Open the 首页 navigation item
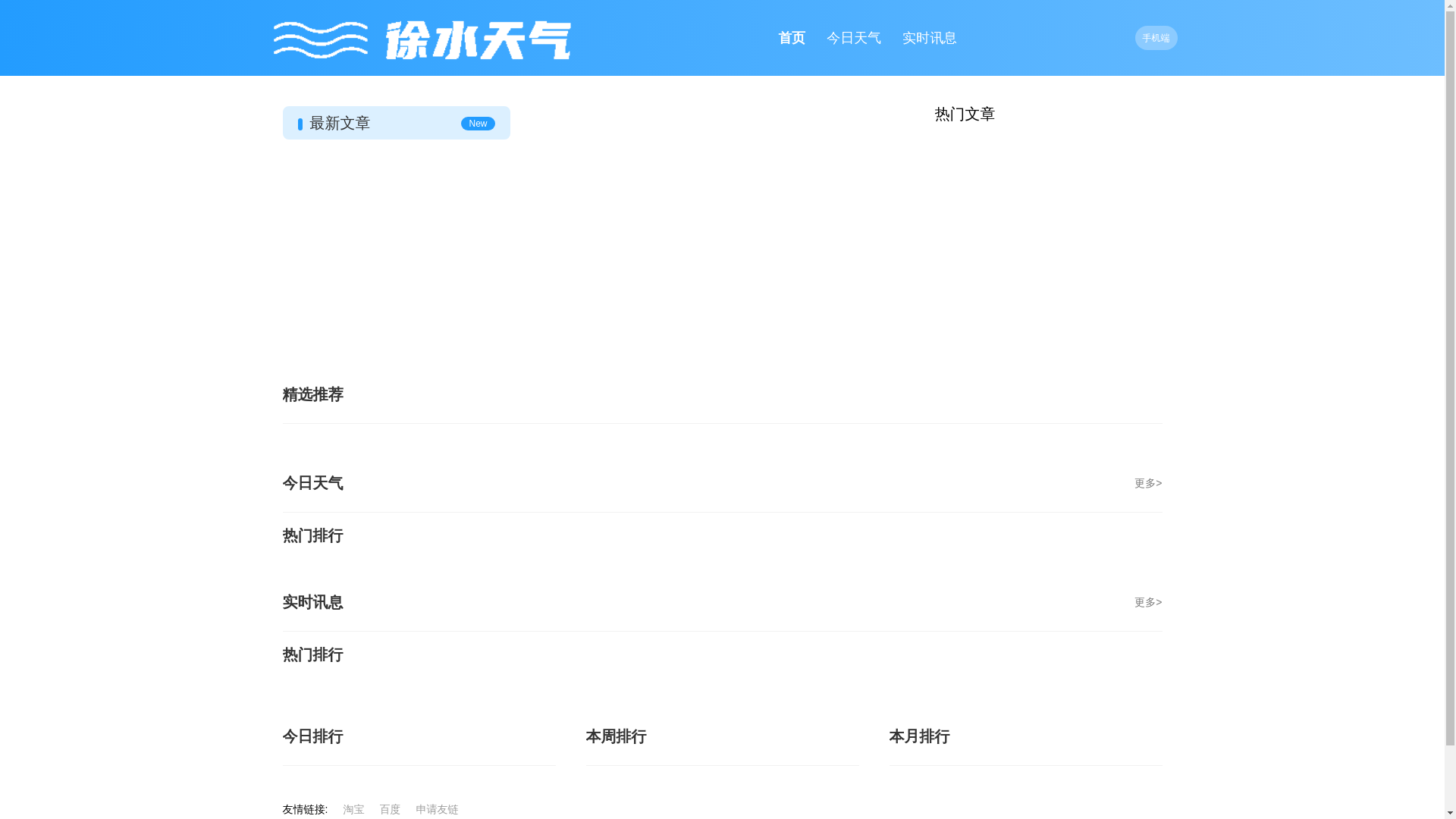 pos(791,38)
